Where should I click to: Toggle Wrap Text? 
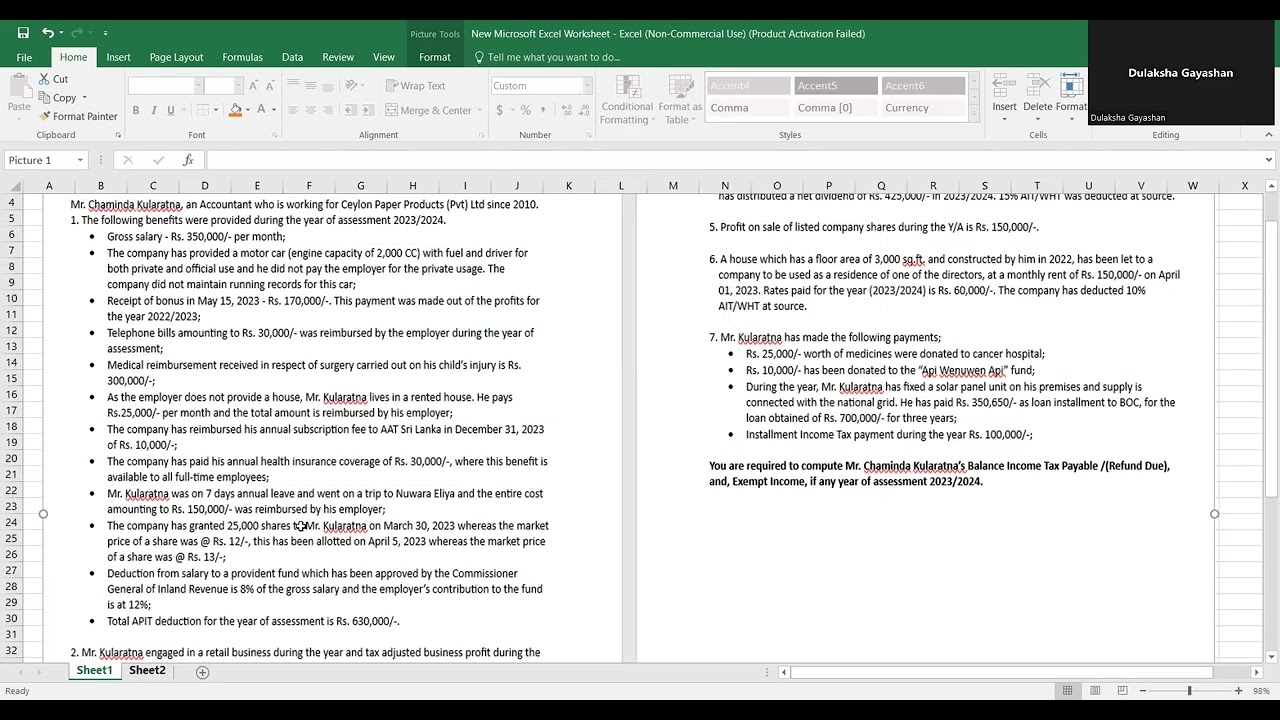pos(416,86)
